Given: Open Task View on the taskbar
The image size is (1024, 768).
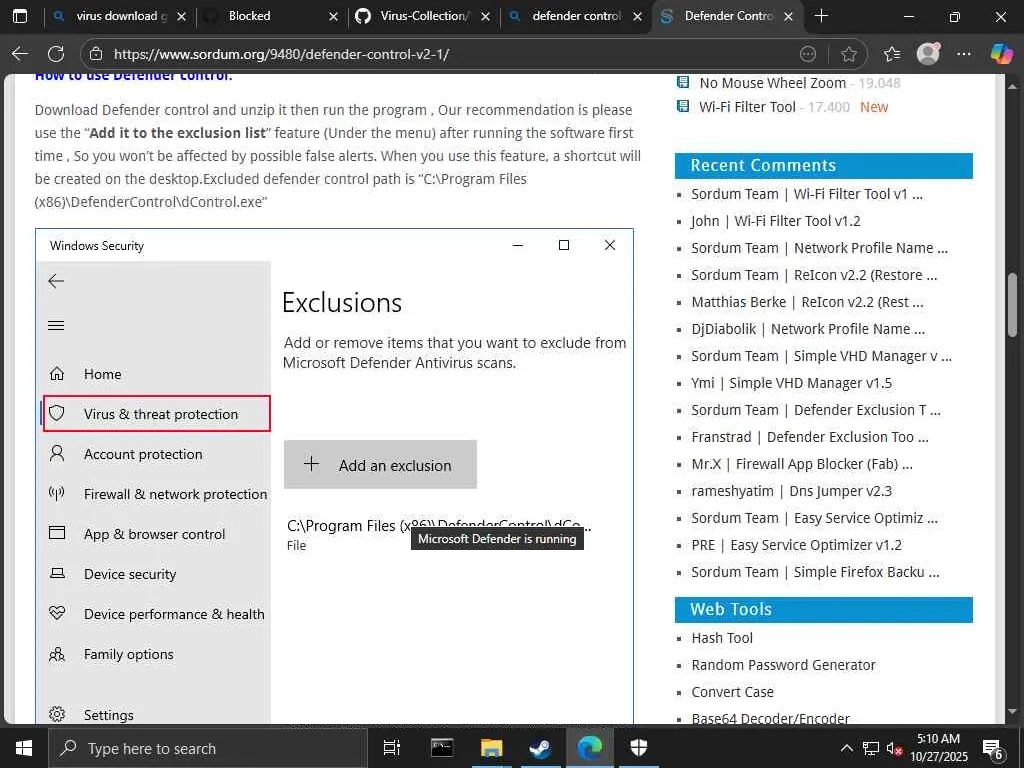Looking at the screenshot, I should (391, 748).
